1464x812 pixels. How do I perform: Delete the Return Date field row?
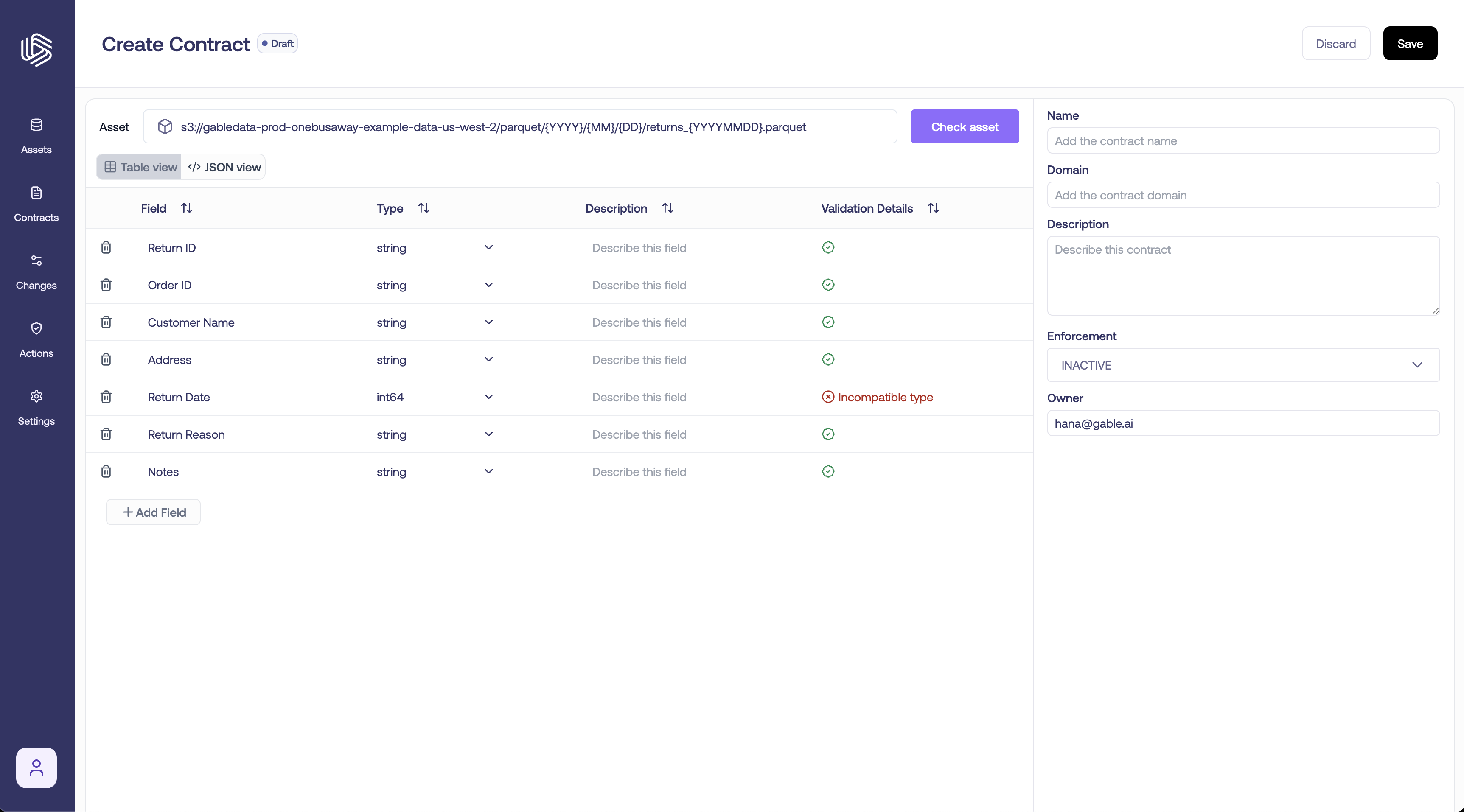[x=106, y=397]
